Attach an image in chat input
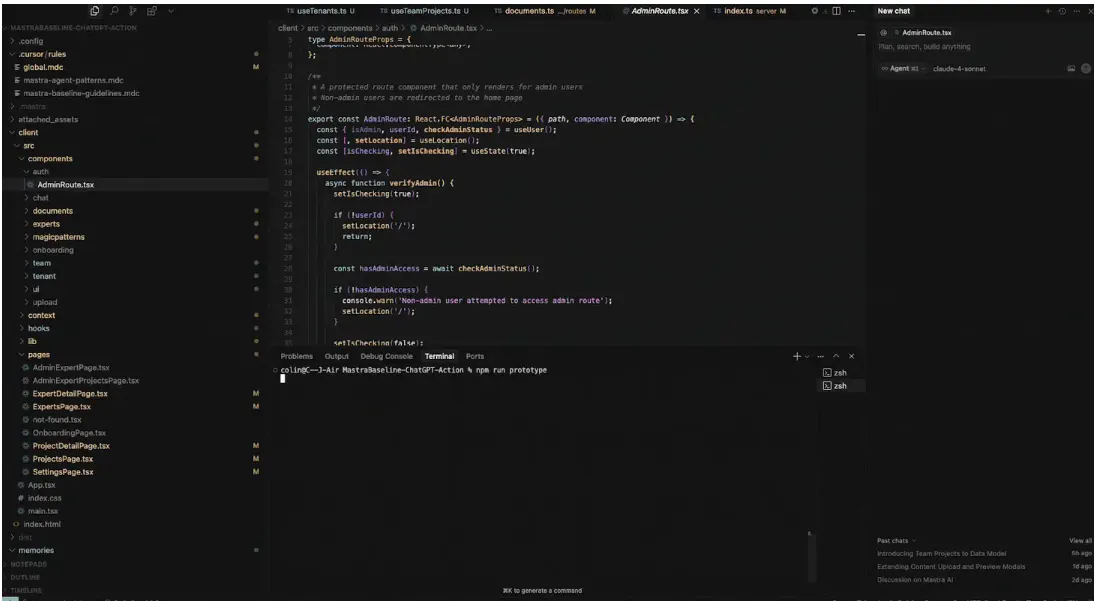This screenshot has height=601, width=1095. point(1071,68)
